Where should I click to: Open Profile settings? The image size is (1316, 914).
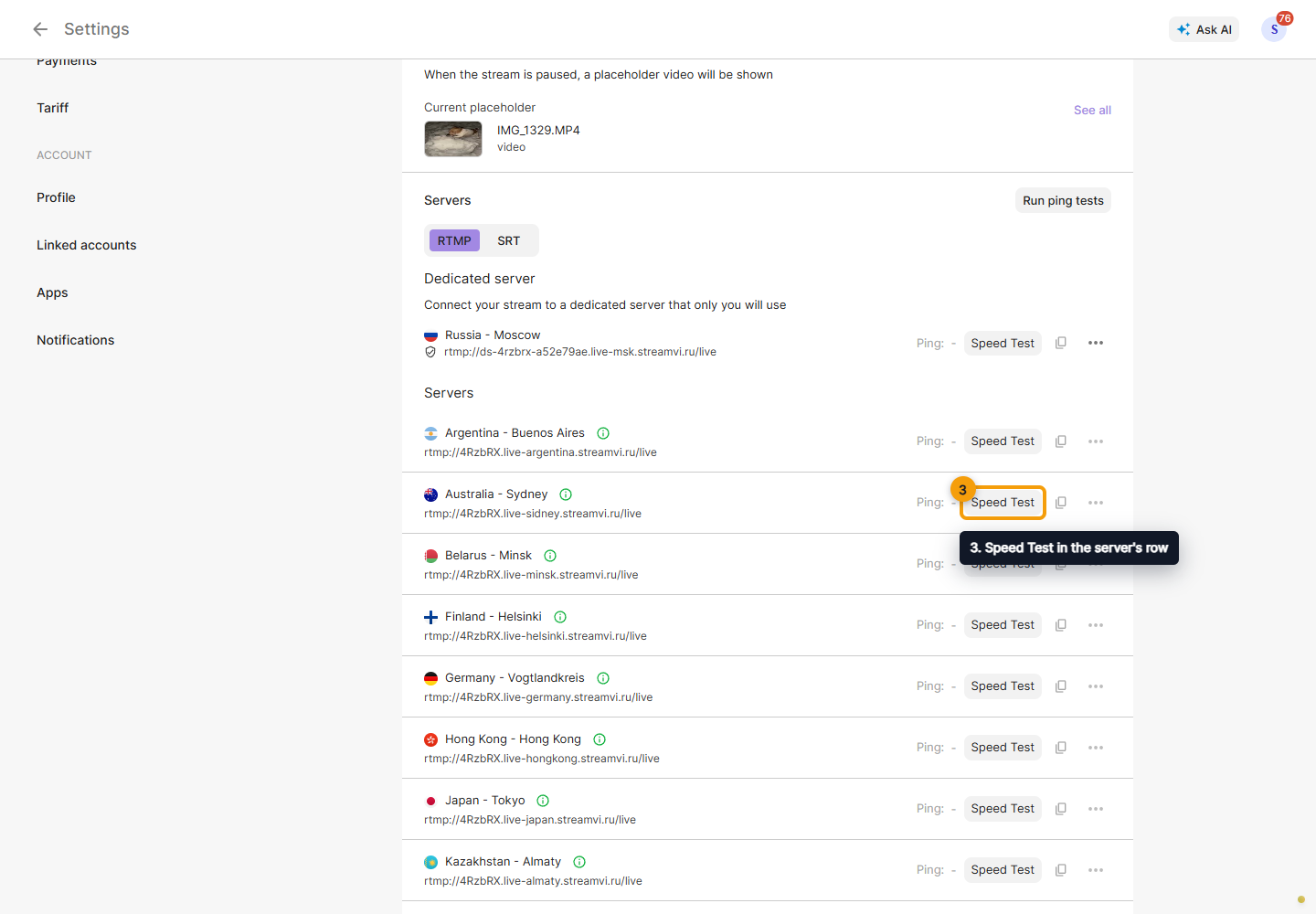coord(57,197)
